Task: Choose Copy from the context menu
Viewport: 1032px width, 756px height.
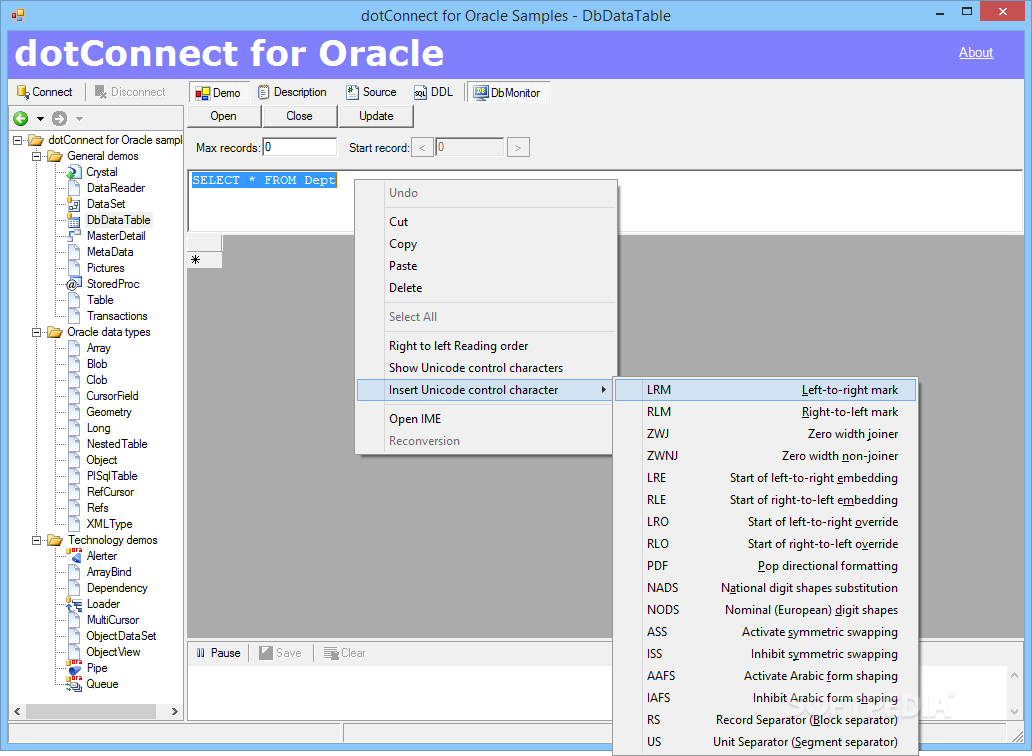Action: (486, 243)
